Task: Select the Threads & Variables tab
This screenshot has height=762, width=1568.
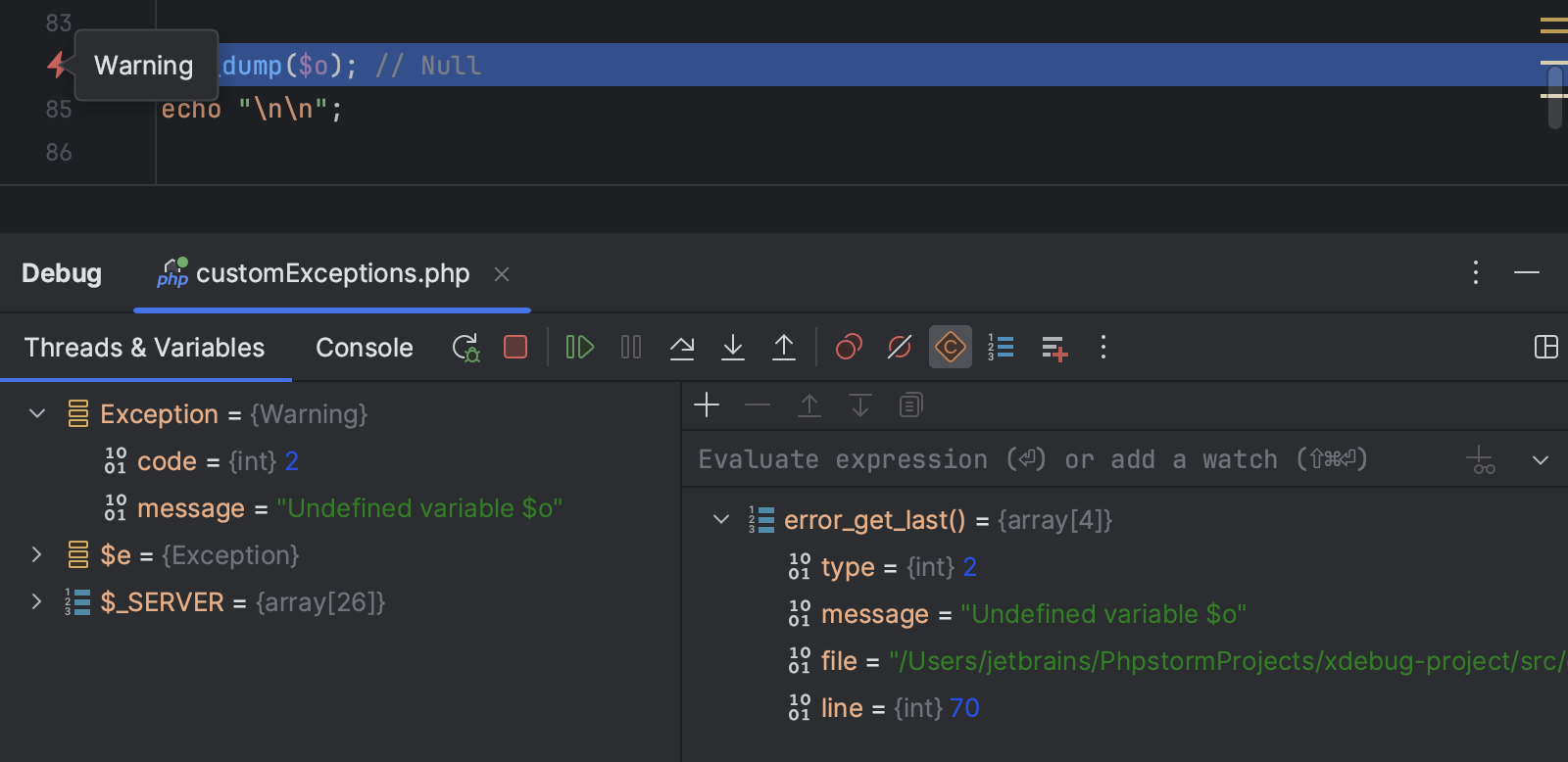Action: point(144,348)
